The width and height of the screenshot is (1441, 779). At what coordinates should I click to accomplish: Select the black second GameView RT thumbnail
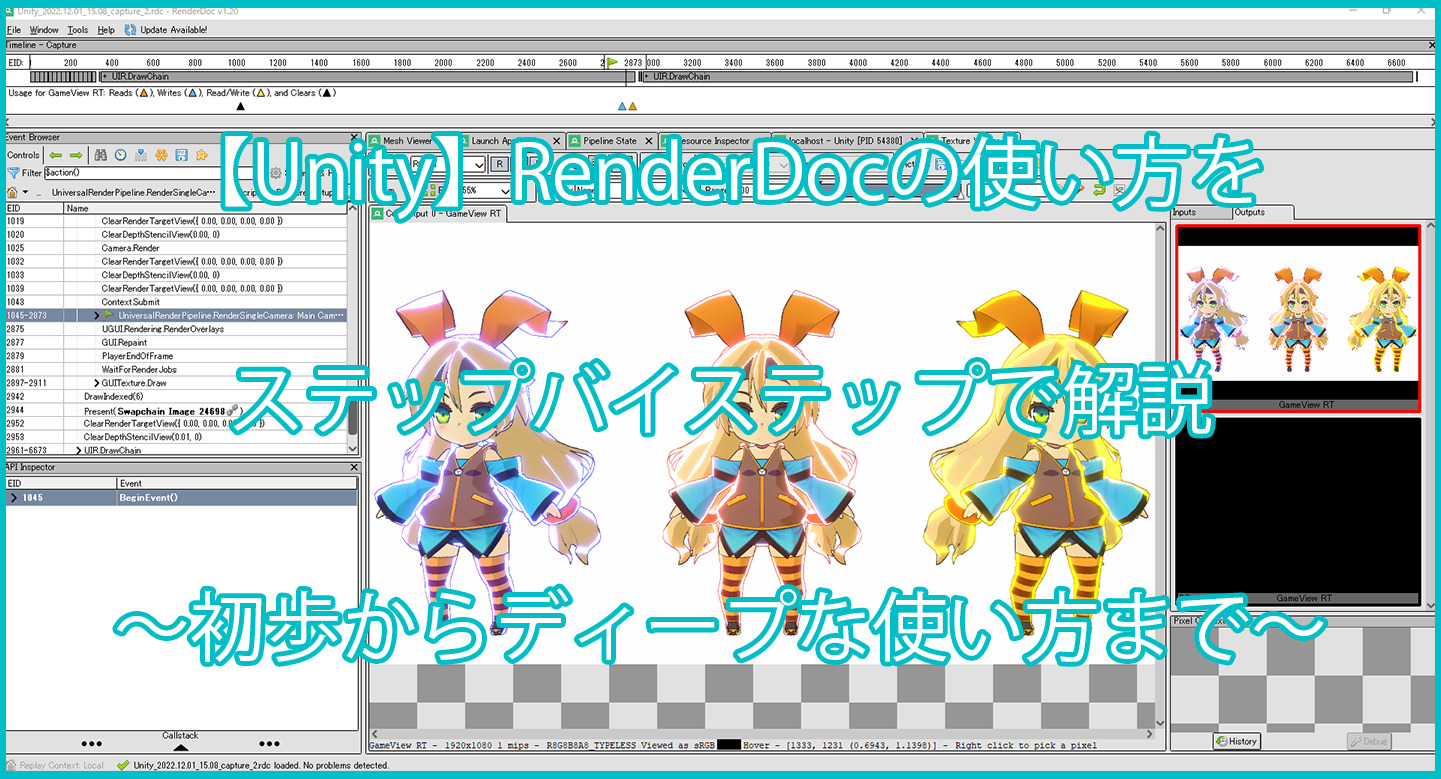tap(1297, 511)
